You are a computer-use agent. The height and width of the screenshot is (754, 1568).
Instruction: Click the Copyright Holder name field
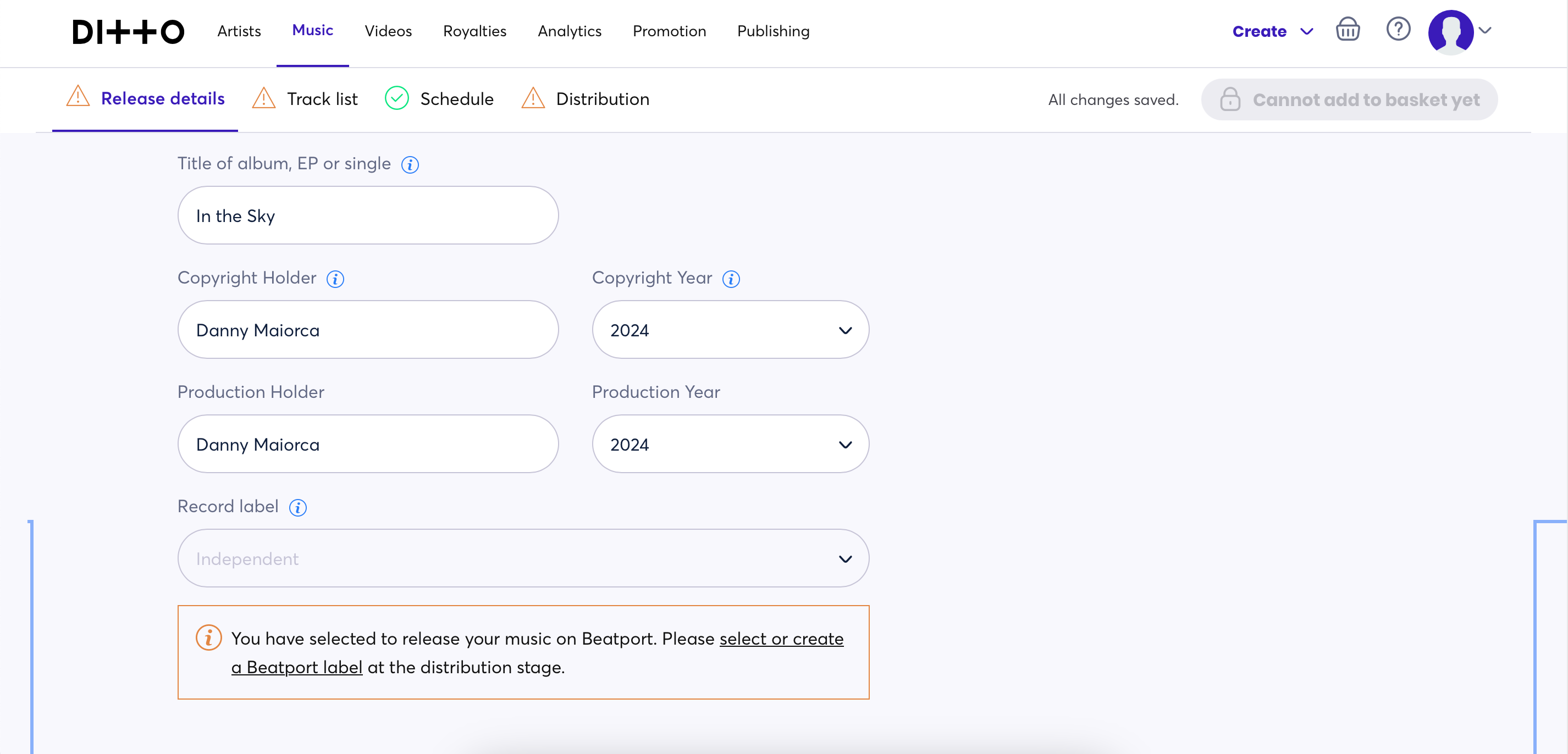tap(368, 329)
